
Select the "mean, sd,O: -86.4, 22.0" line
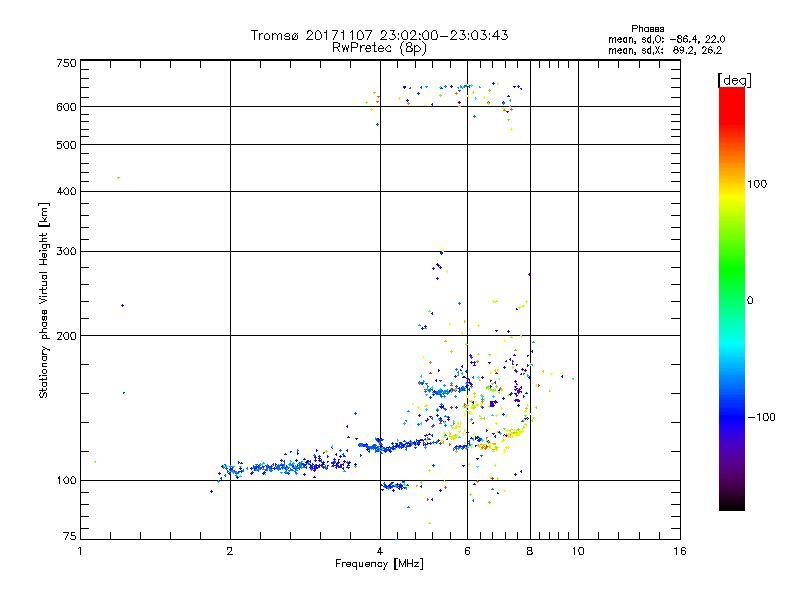pos(666,39)
